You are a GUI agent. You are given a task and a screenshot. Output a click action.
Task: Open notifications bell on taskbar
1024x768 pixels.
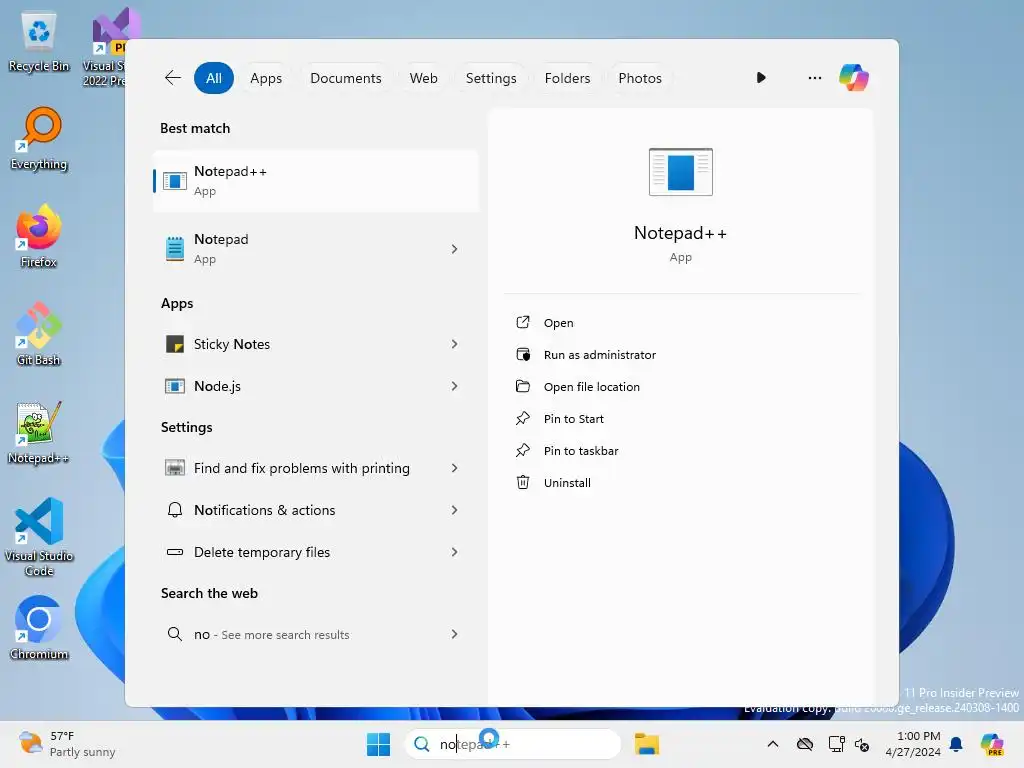(956, 744)
